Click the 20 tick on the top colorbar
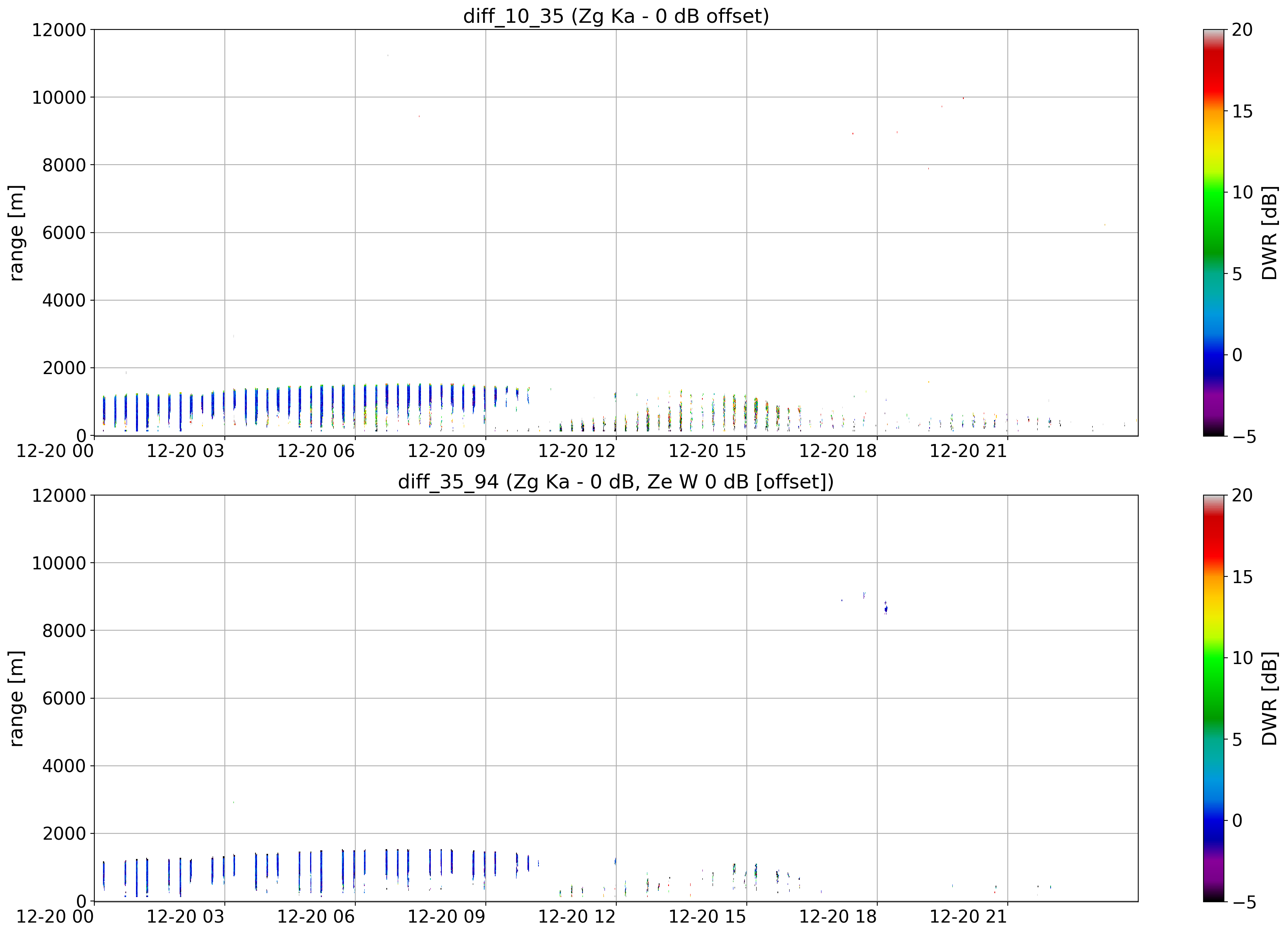Screen dimensions: 1288x934 click(1242, 30)
